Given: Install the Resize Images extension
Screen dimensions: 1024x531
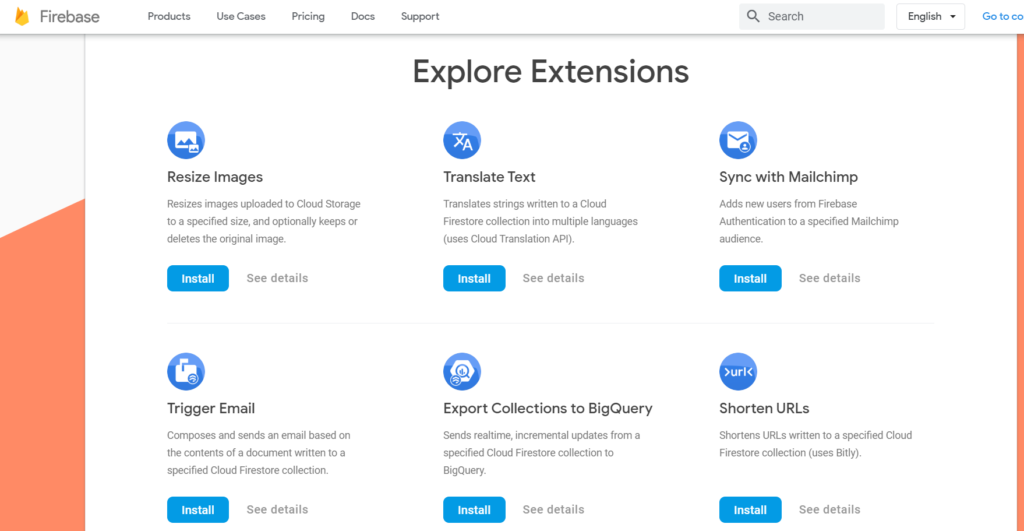Looking at the screenshot, I should tap(198, 278).
